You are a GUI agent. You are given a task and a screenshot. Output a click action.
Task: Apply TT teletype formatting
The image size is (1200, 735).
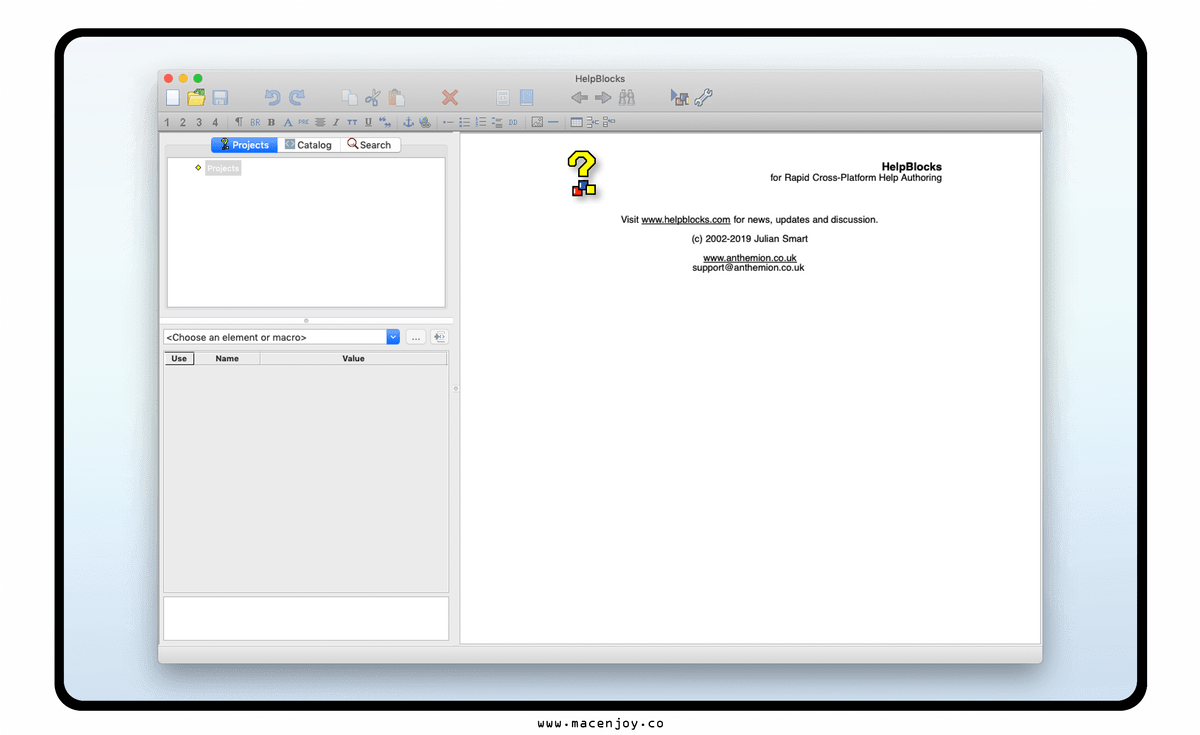pyautogui.click(x=352, y=122)
